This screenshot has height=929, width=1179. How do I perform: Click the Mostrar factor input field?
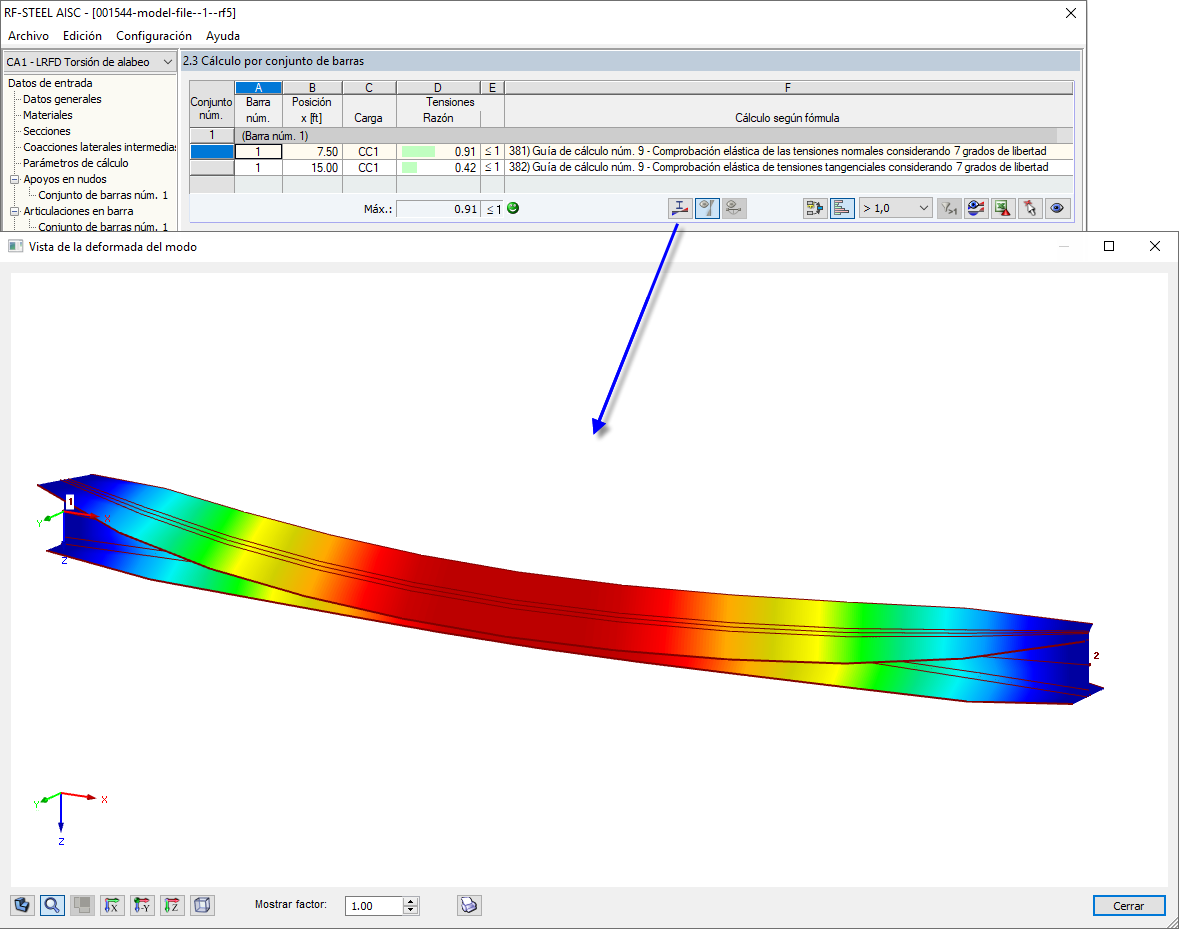tap(374, 906)
